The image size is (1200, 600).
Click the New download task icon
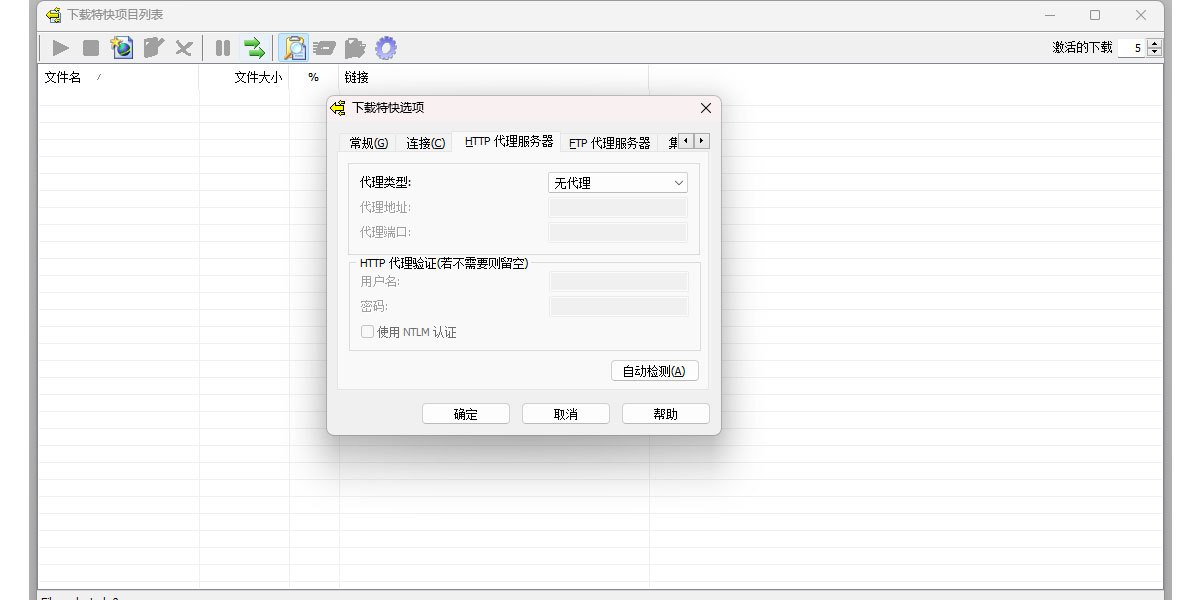121,47
